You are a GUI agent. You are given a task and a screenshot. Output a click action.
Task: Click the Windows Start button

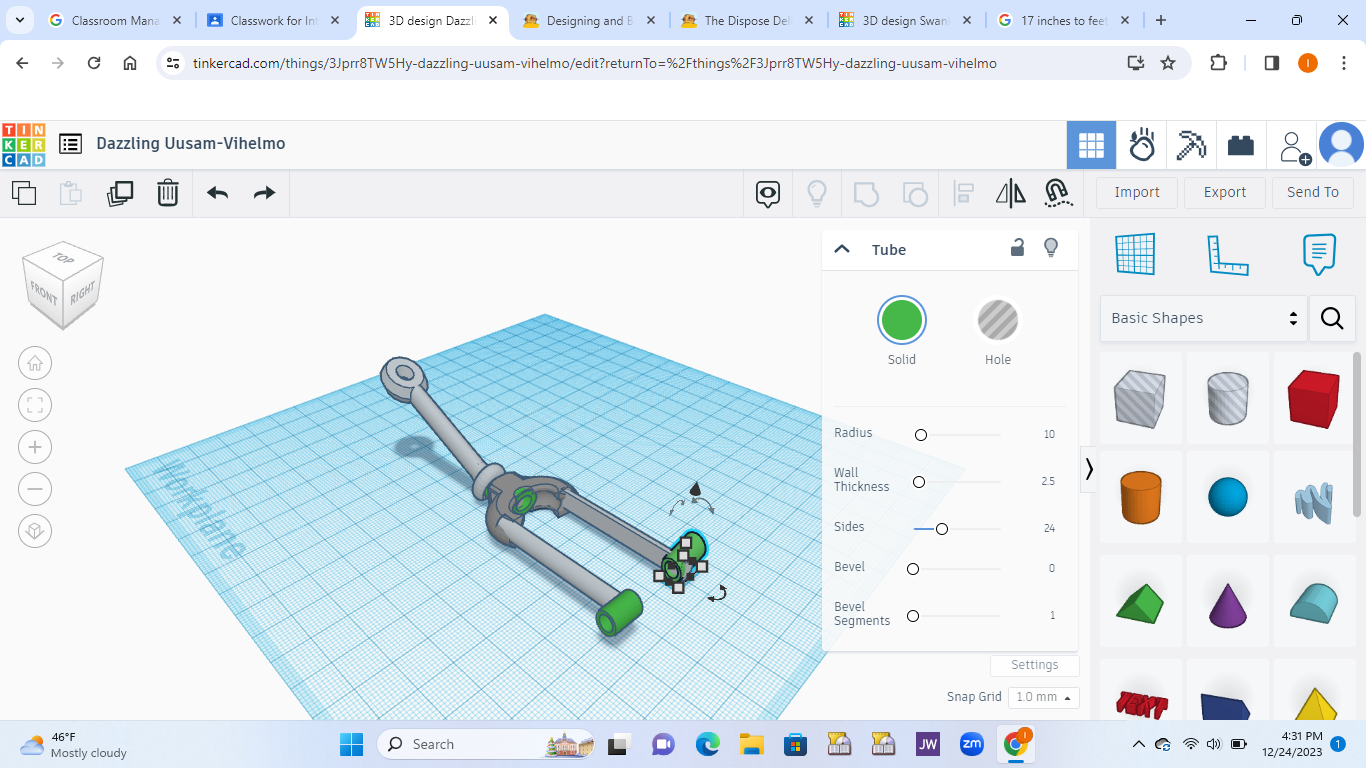pos(352,744)
